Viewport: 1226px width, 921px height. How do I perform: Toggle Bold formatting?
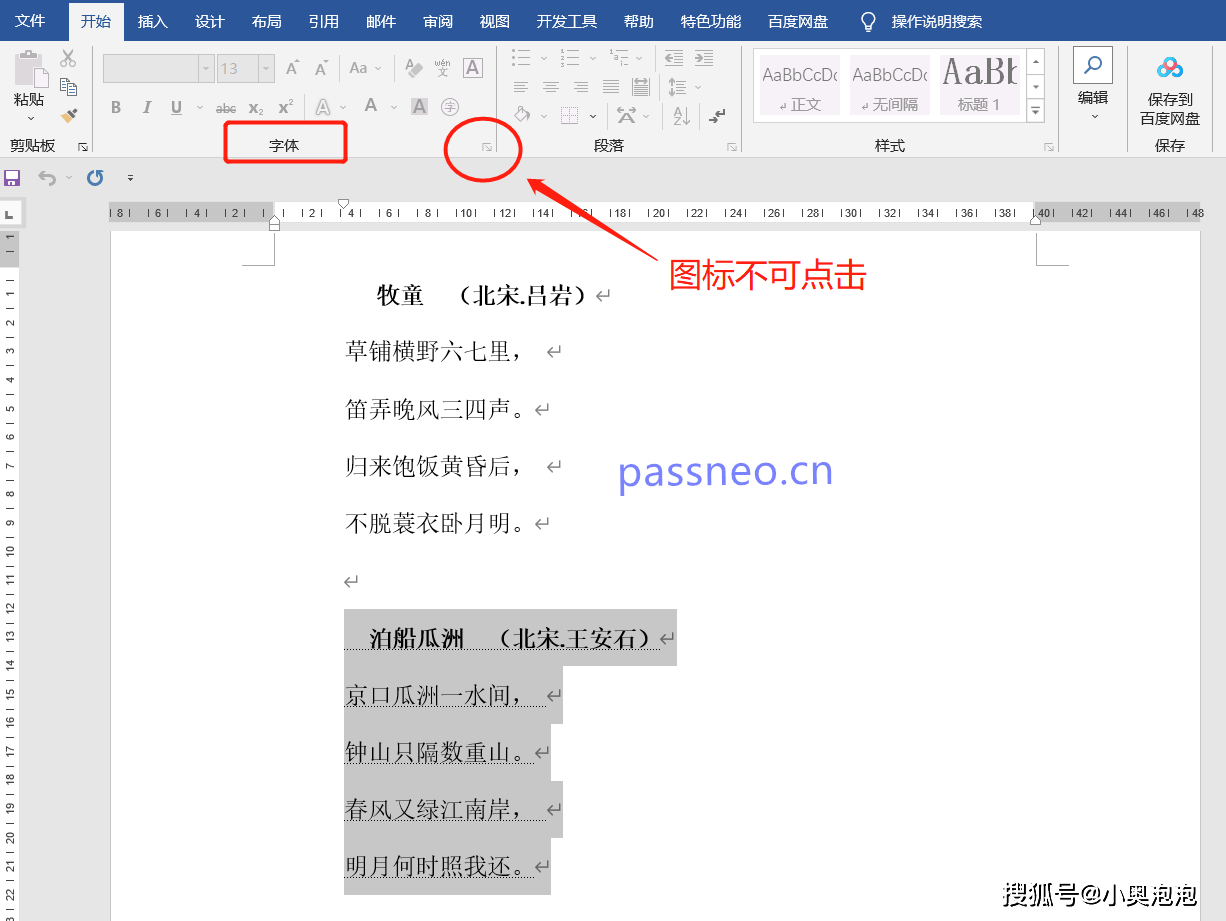tap(116, 107)
